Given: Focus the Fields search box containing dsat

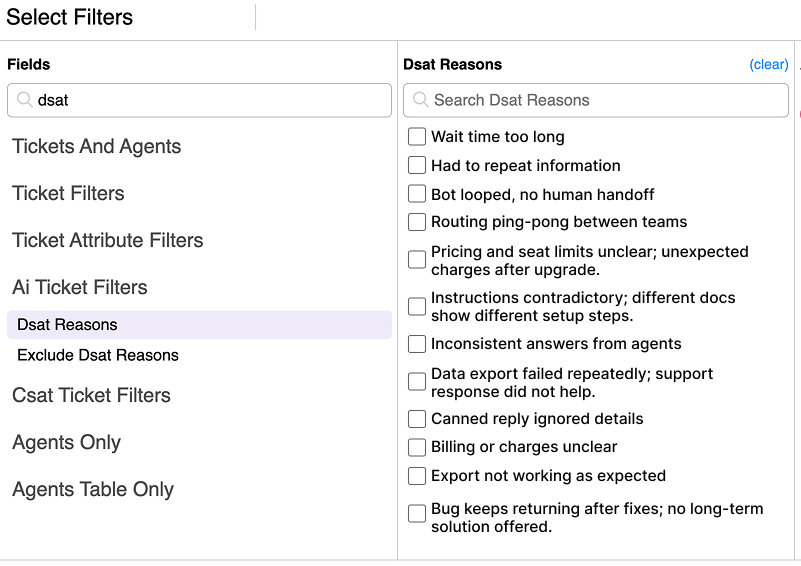Looking at the screenshot, I should (x=210, y=100).
